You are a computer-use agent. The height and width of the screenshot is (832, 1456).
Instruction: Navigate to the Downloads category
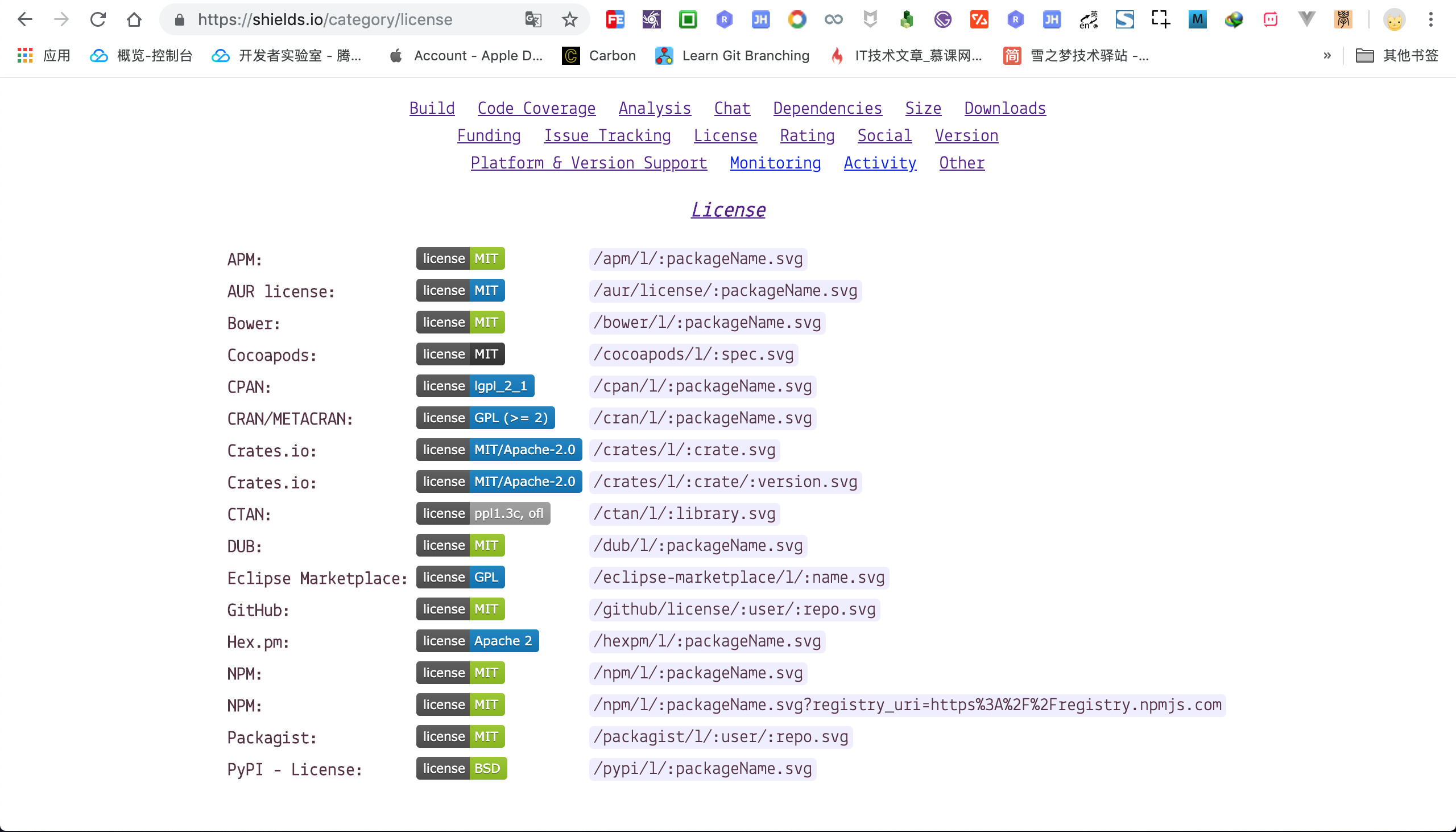pyautogui.click(x=1004, y=108)
